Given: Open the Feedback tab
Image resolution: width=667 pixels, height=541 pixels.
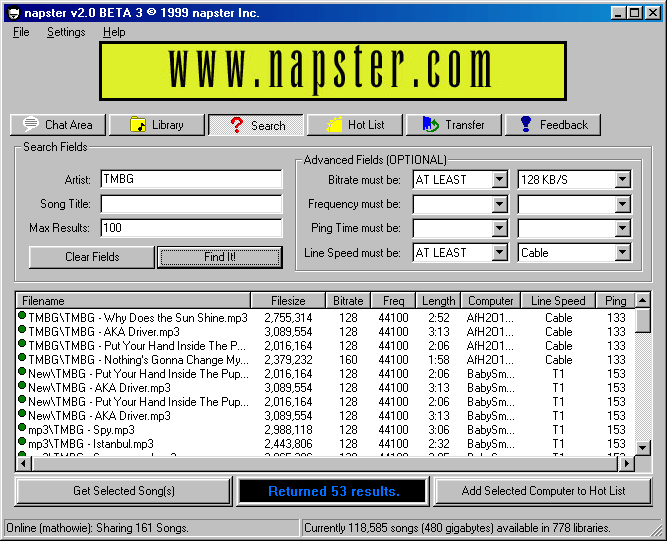Looking at the screenshot, I should (x=553, y=125).
